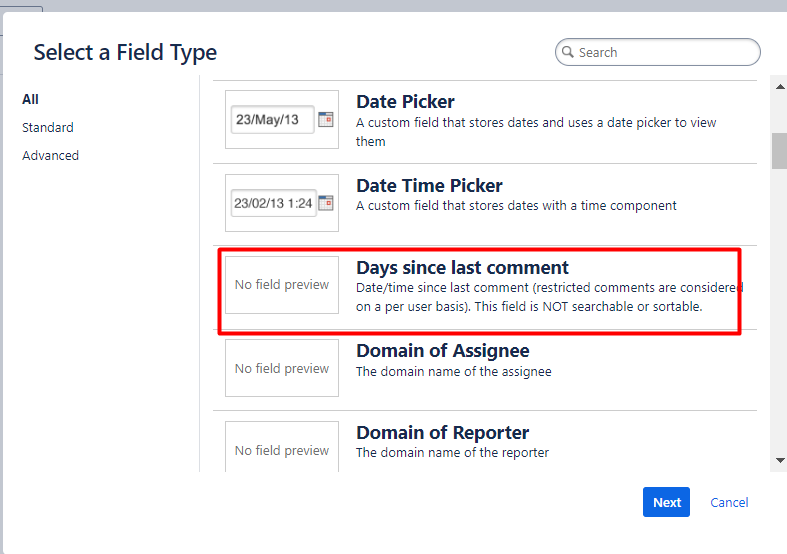Show the Advanced field types

tap(50, 156)
